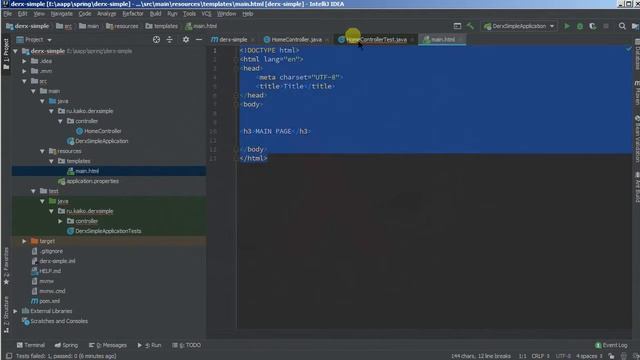Screen dimensions: 640x360
Task: Select DerxSimpleApplicationTests in tree
Action: (x=104, y=231)
